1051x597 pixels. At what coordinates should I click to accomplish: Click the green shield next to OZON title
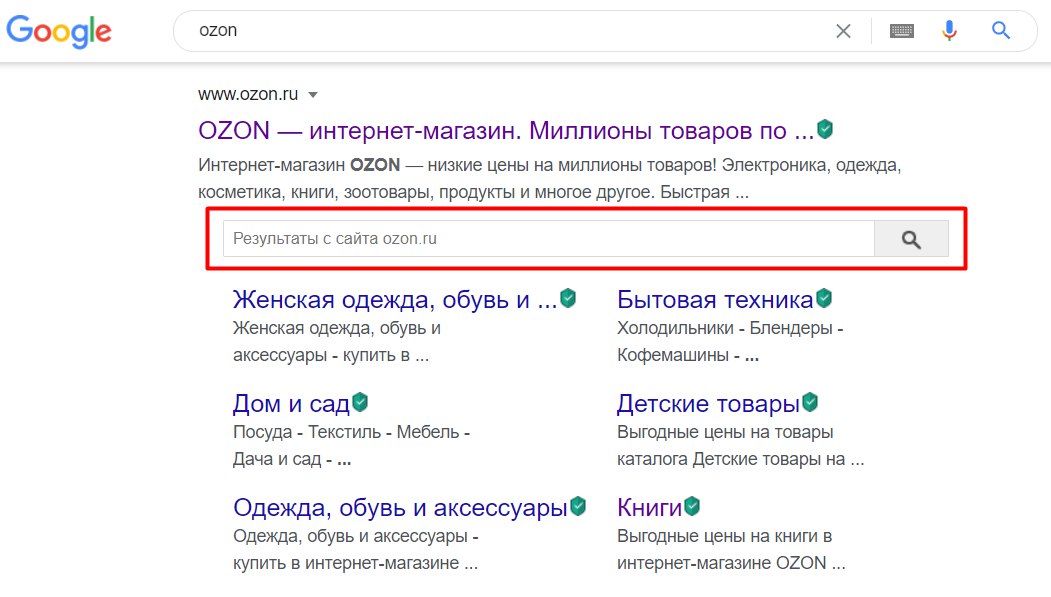[x=825, y=129]
